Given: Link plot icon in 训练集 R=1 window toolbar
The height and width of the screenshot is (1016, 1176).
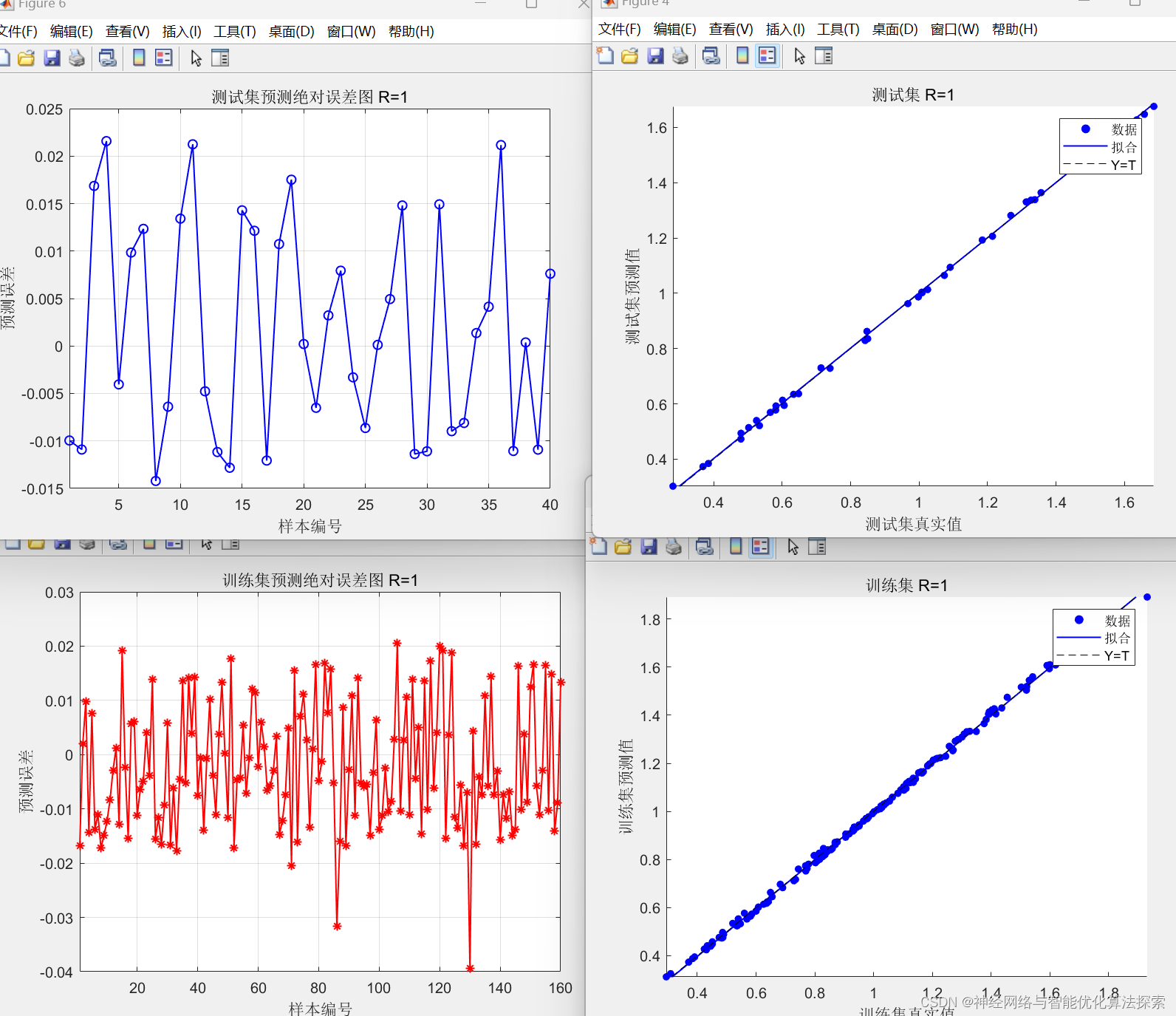Looking at the screenshot, I should coord(705,546).
